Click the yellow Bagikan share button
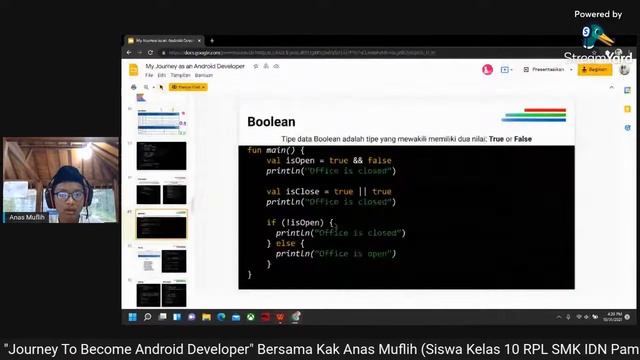Viewport: 640px width, 360px height. [595, 70]
